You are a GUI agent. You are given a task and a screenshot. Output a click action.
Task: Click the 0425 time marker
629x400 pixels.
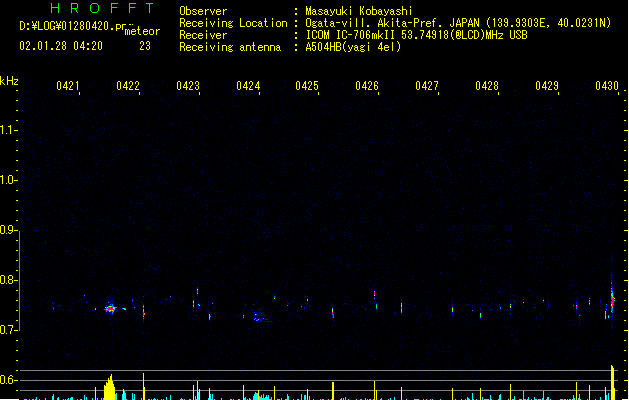point(307,86)
